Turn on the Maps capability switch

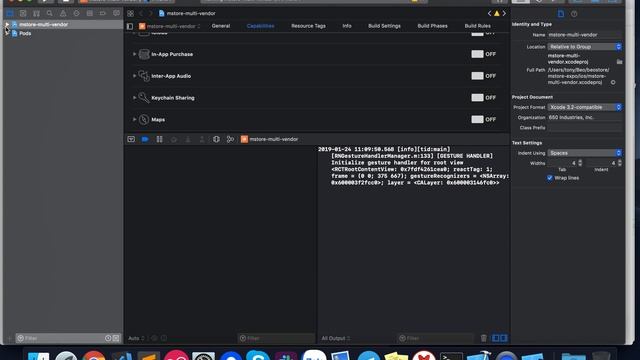point(477,119)
